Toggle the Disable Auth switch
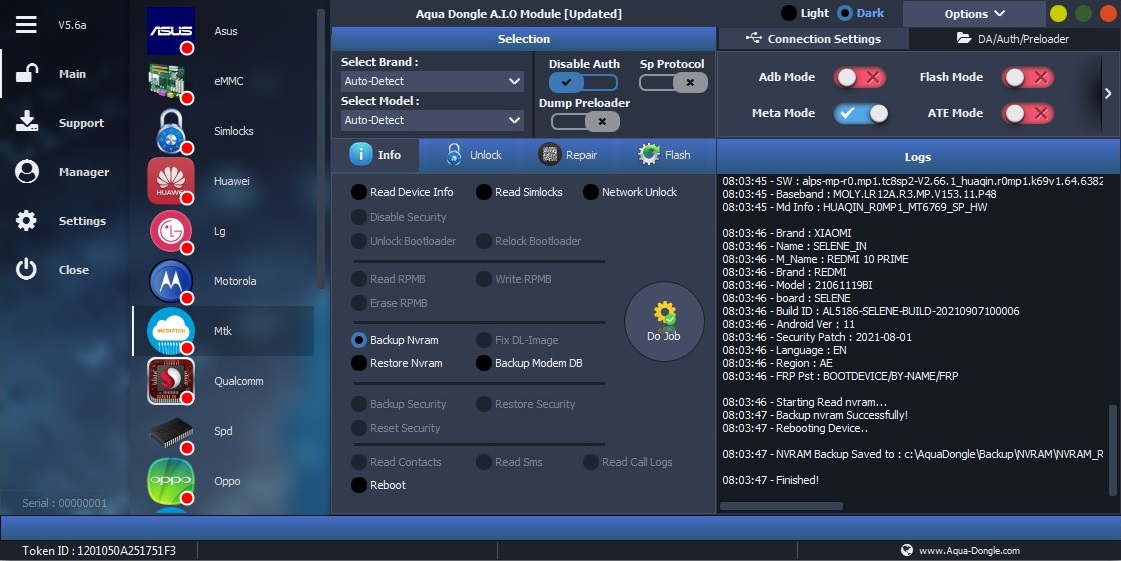 click(583, 82)
